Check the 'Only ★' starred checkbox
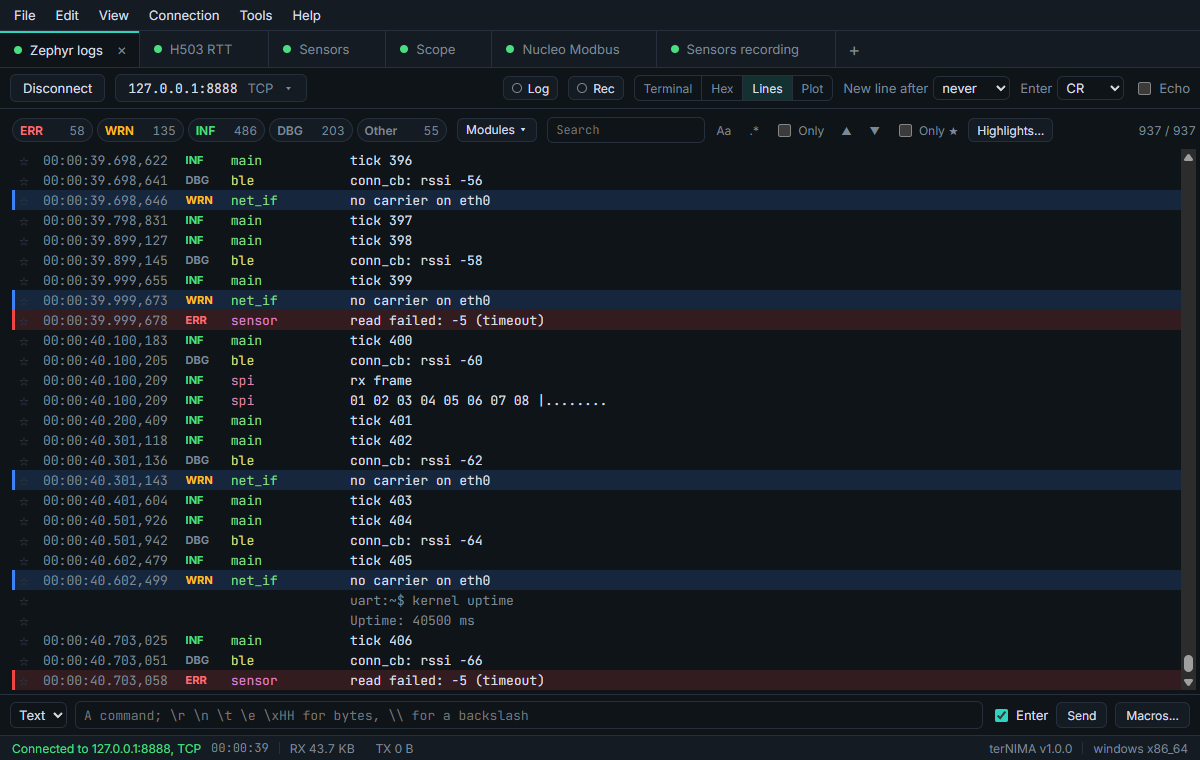This screenshot has width=1200, height=760. (x=906, y=131)
